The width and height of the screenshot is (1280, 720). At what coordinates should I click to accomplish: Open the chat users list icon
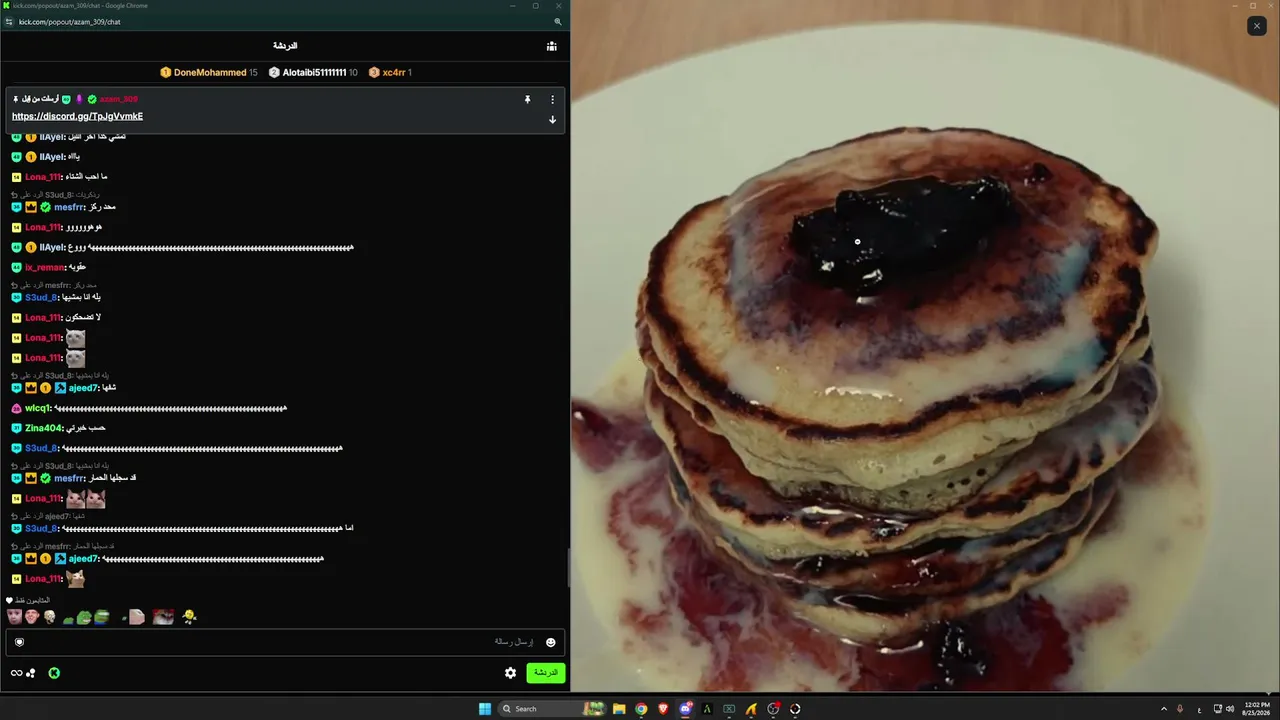[x=551, y=46]
